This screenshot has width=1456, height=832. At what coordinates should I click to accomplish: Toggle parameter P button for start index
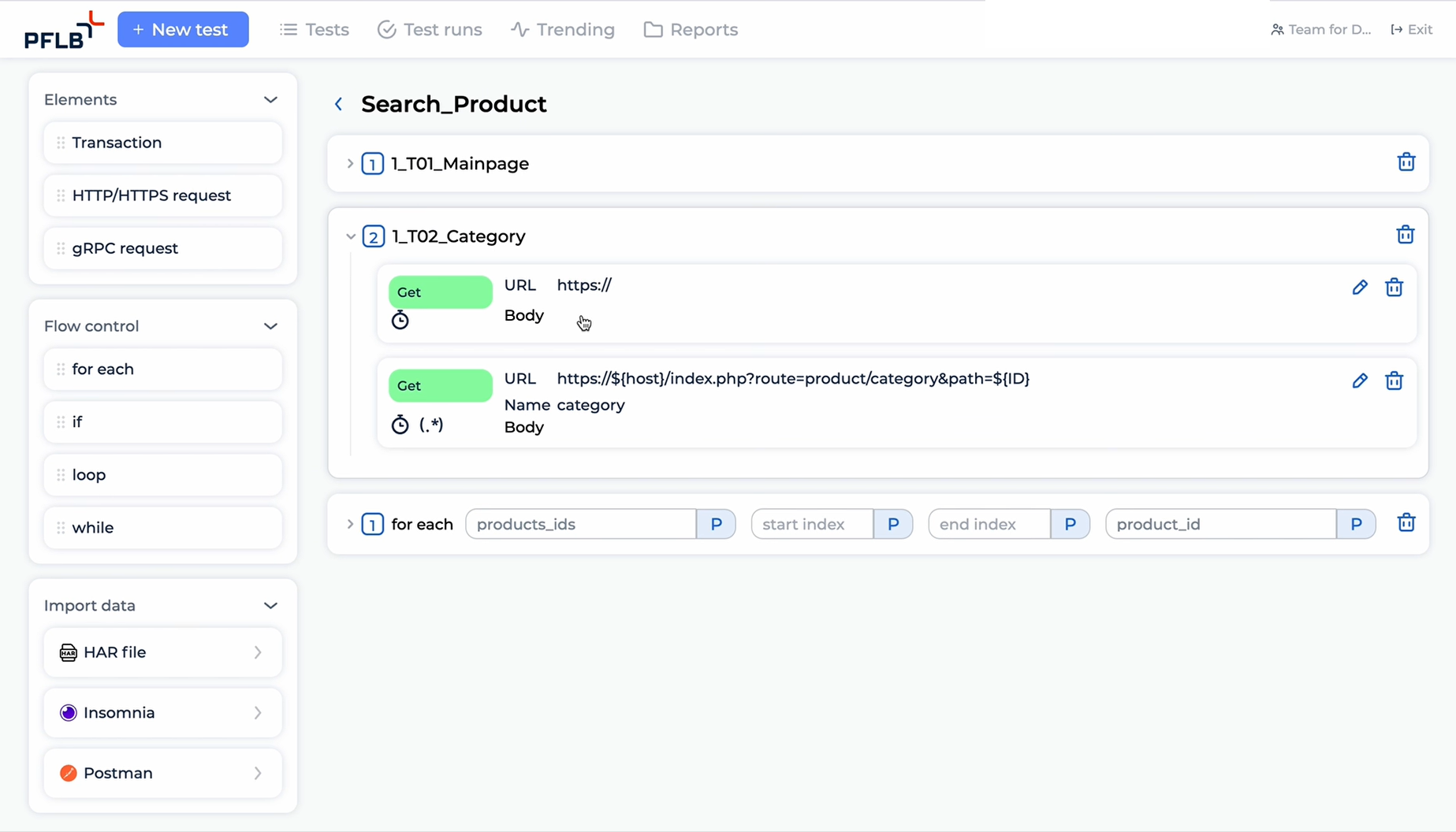click(x=892, y=524)
